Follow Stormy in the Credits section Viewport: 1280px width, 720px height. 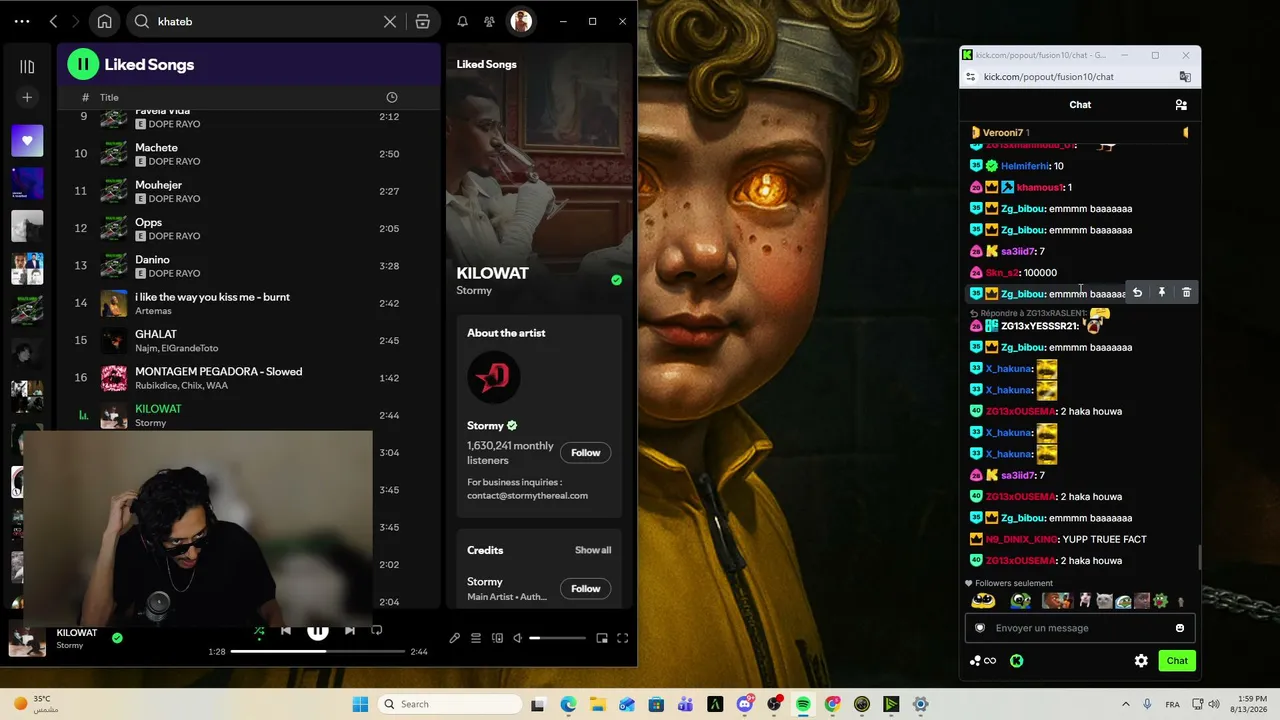tap(585, 589)
